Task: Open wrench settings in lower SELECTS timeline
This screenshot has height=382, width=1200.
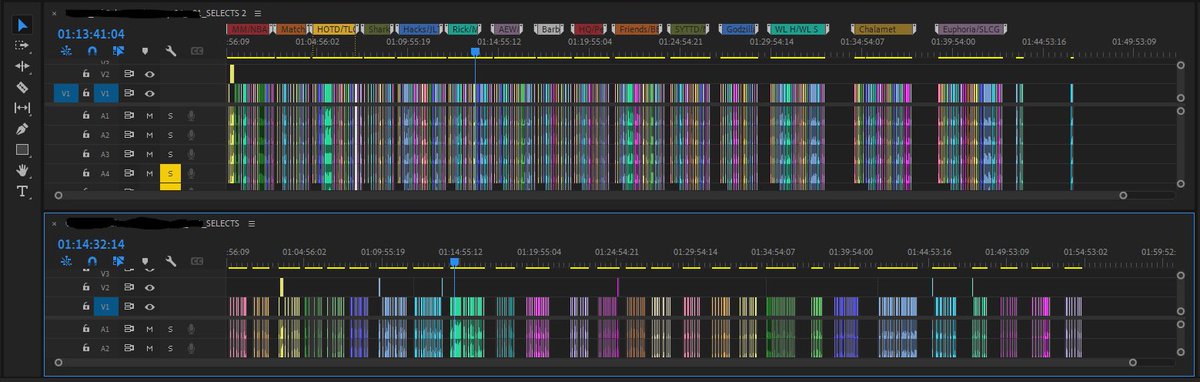Action: point(171,261)
